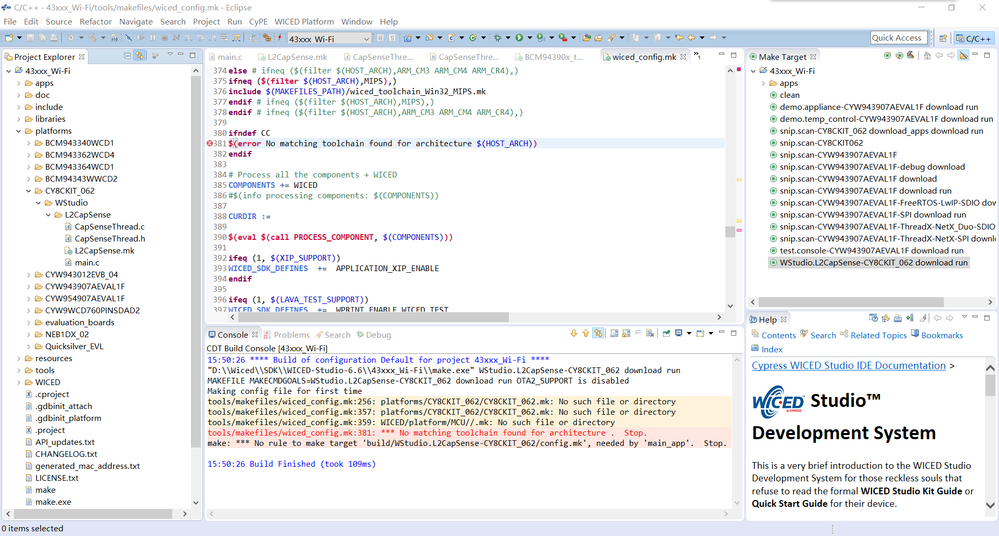Click the Quick Access field

tap(898, 38)
